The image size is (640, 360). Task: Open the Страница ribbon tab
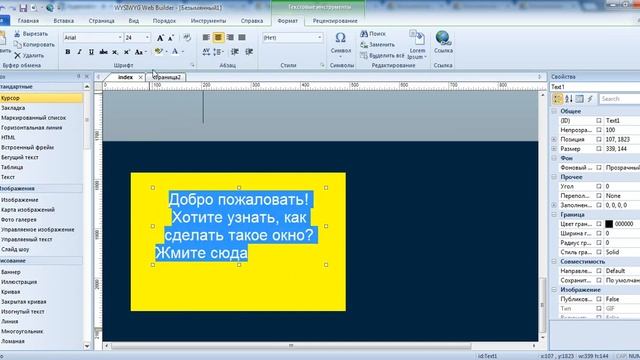102,21
